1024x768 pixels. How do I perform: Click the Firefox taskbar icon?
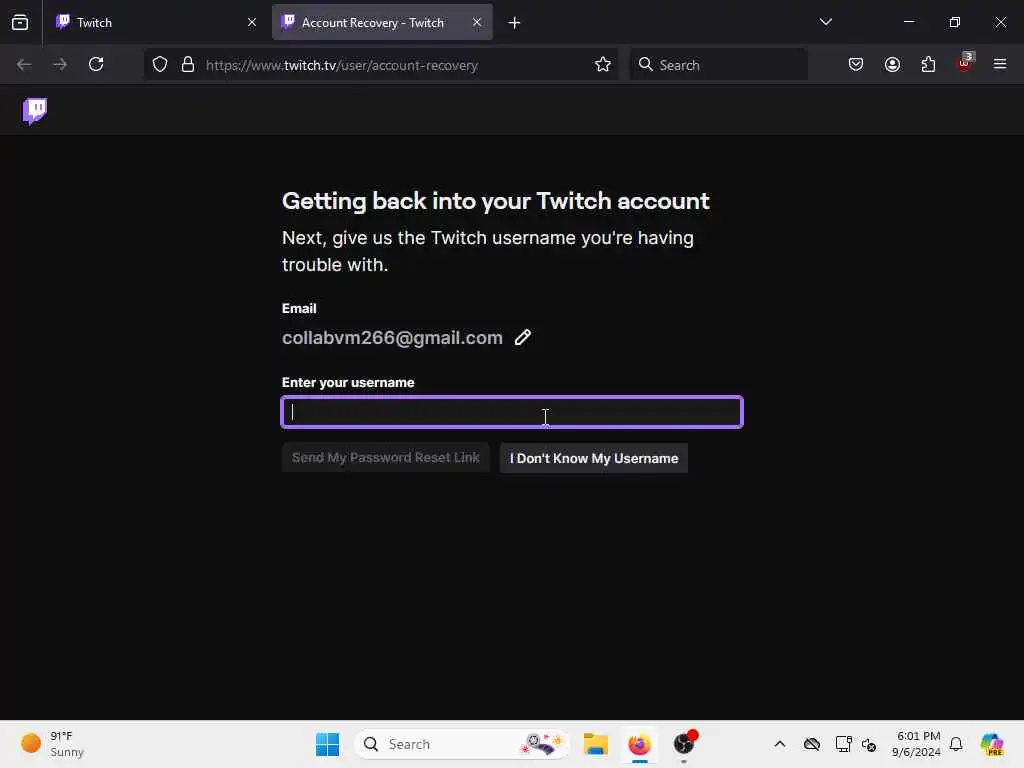[x=639, y=744]
